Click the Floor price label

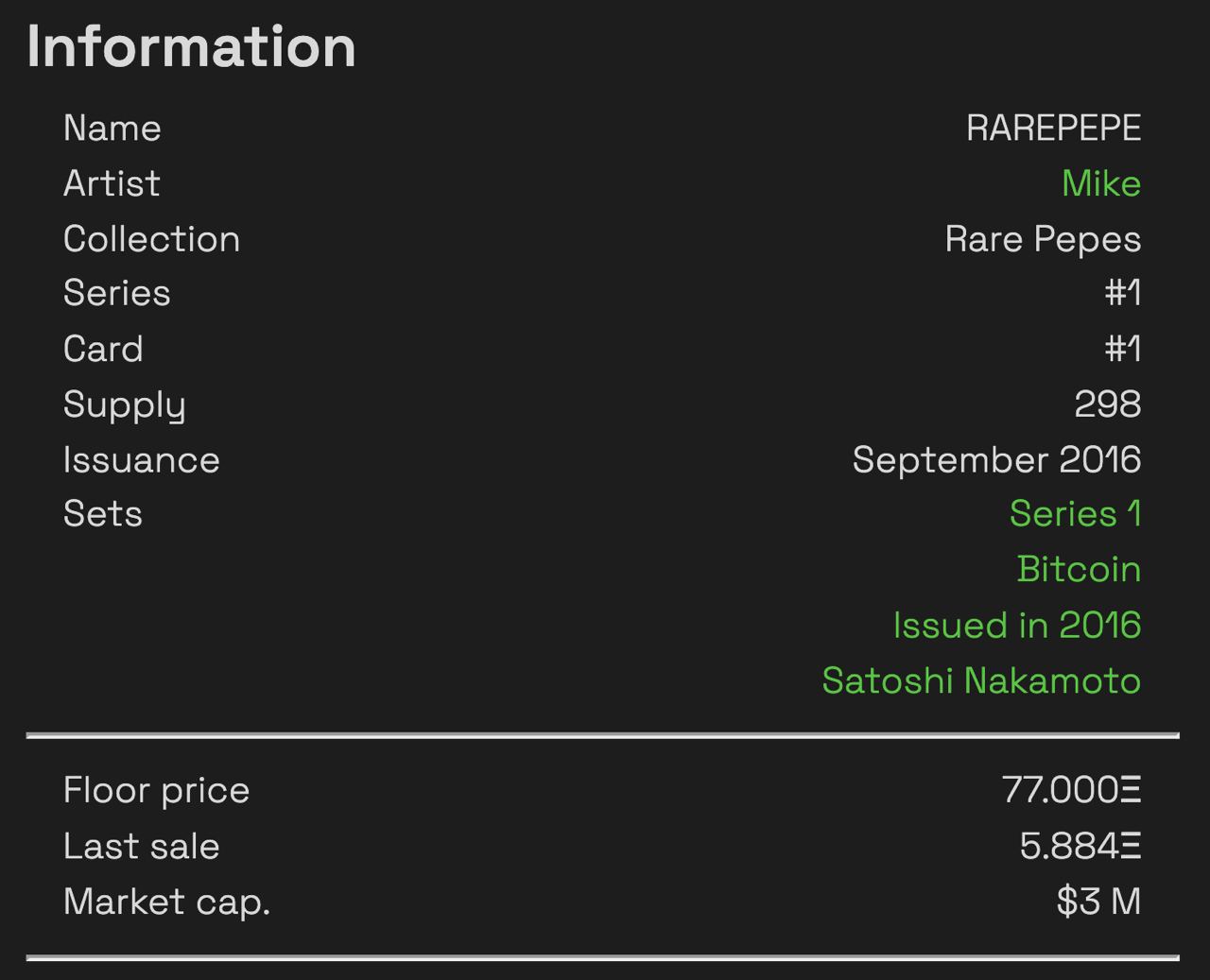coord(157,790)
